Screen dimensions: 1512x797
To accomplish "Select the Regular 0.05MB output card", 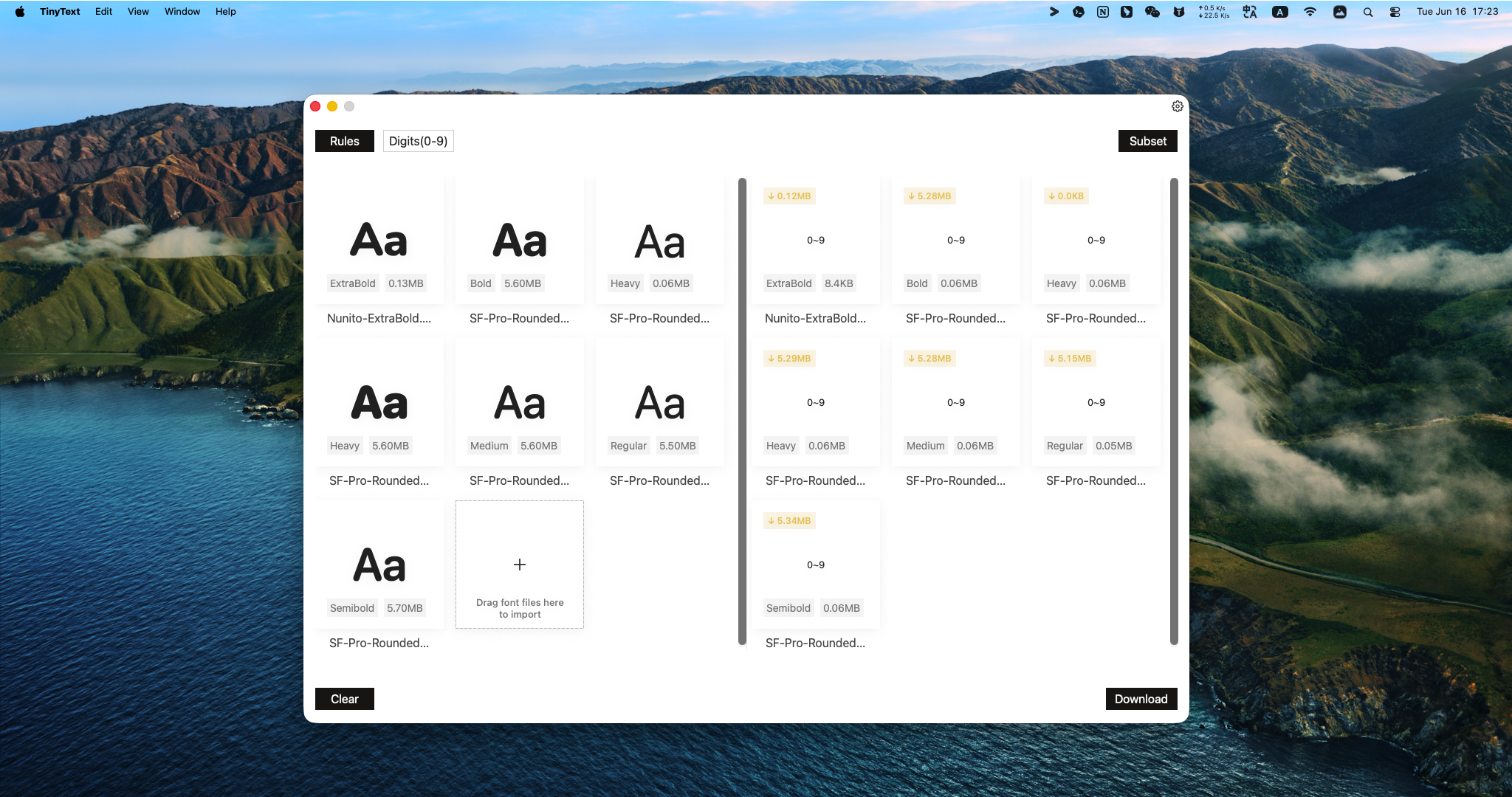I will click(1096, 402).
